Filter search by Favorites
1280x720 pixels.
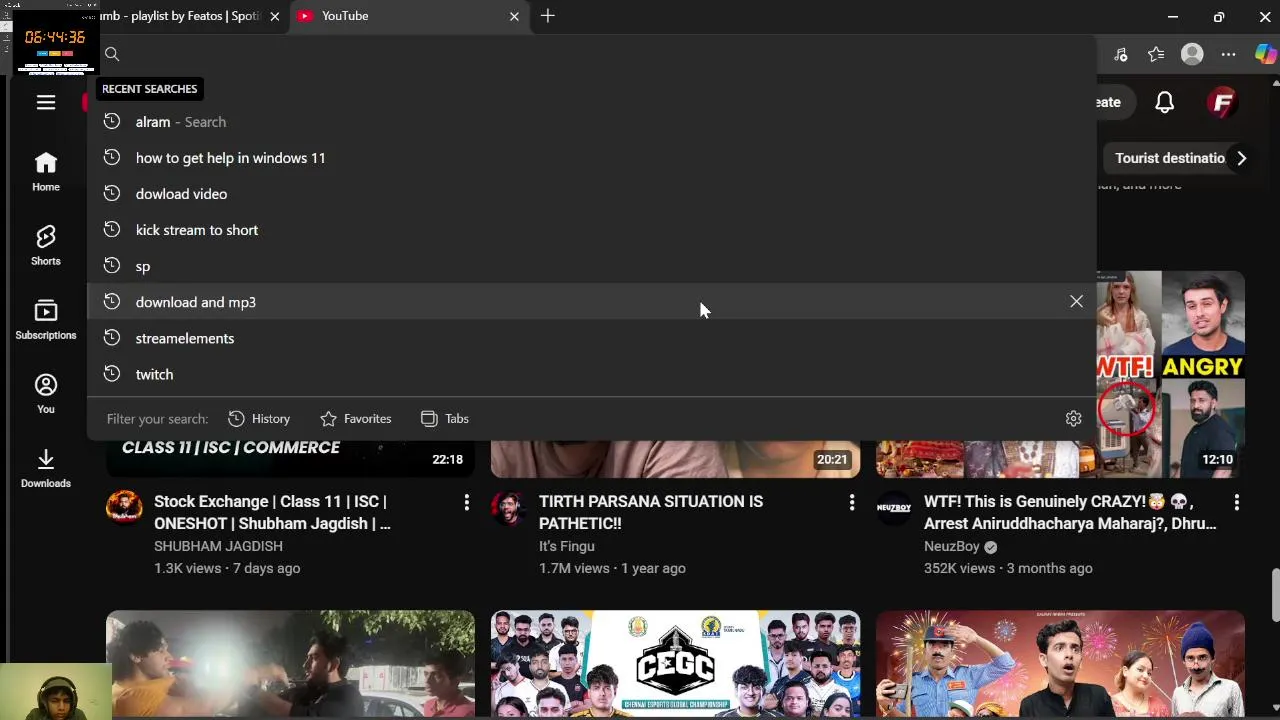tap(355, 419)
